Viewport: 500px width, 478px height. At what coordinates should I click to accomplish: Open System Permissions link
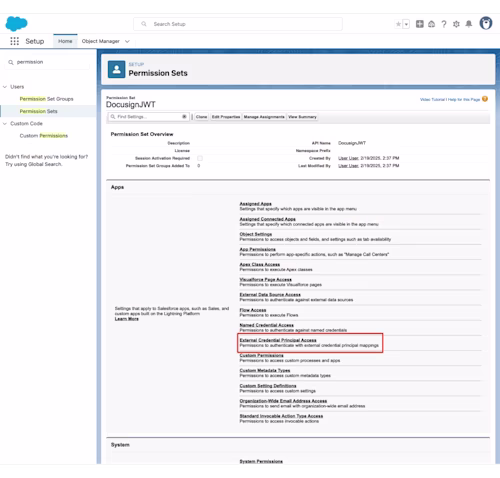(261, 461)
